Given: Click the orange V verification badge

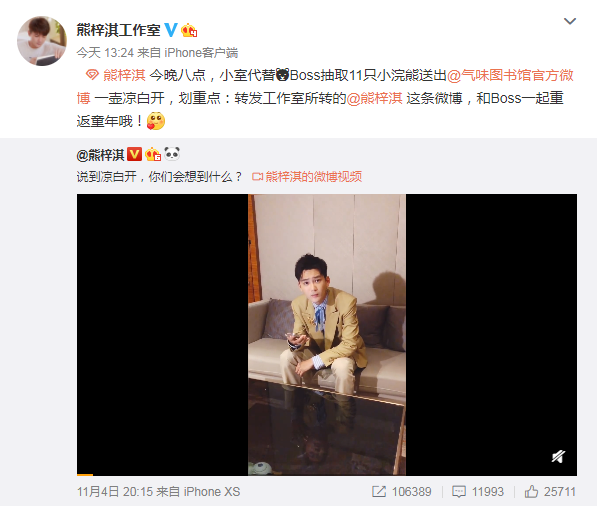Looking at the screenshot, I should 134,154.
